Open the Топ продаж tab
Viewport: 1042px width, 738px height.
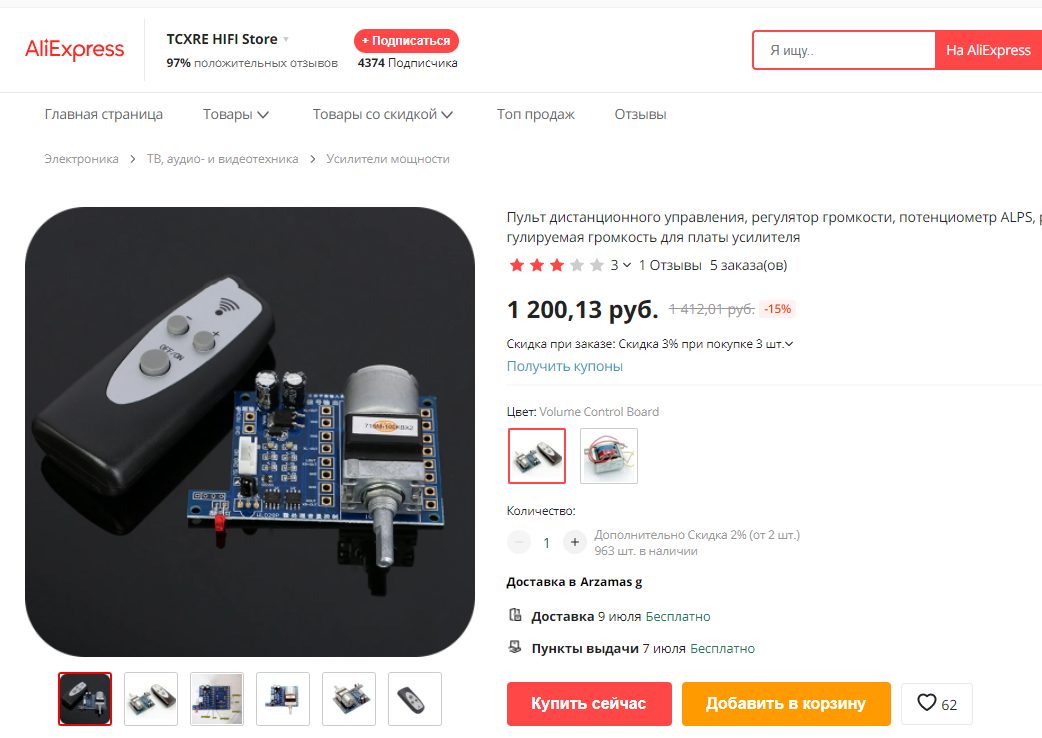tap(536, 114)
